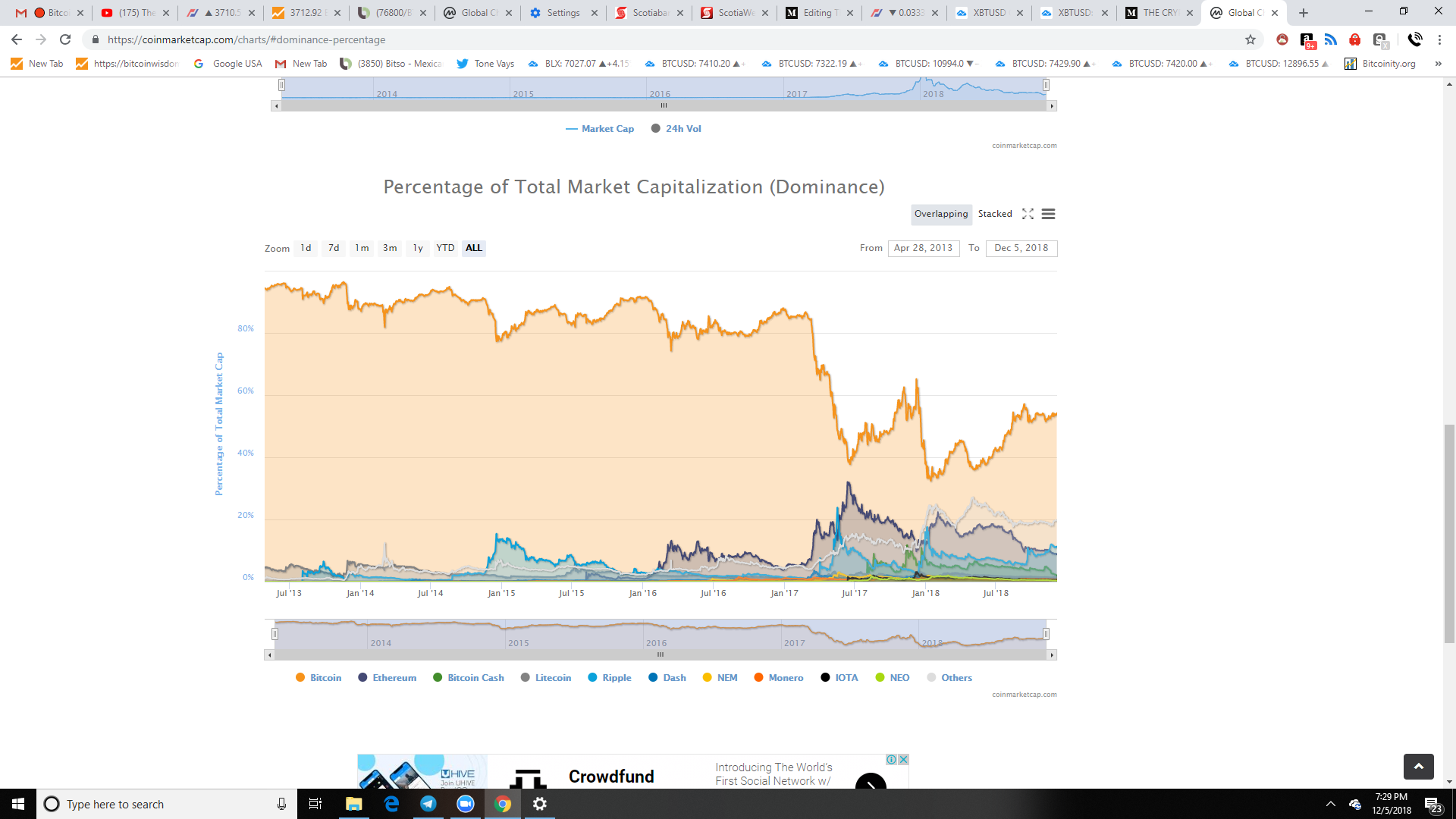The height and width of the screenshot is (819, 1456).
Task: Open File Explorer from taskbar
Action: tap(354, 804)
